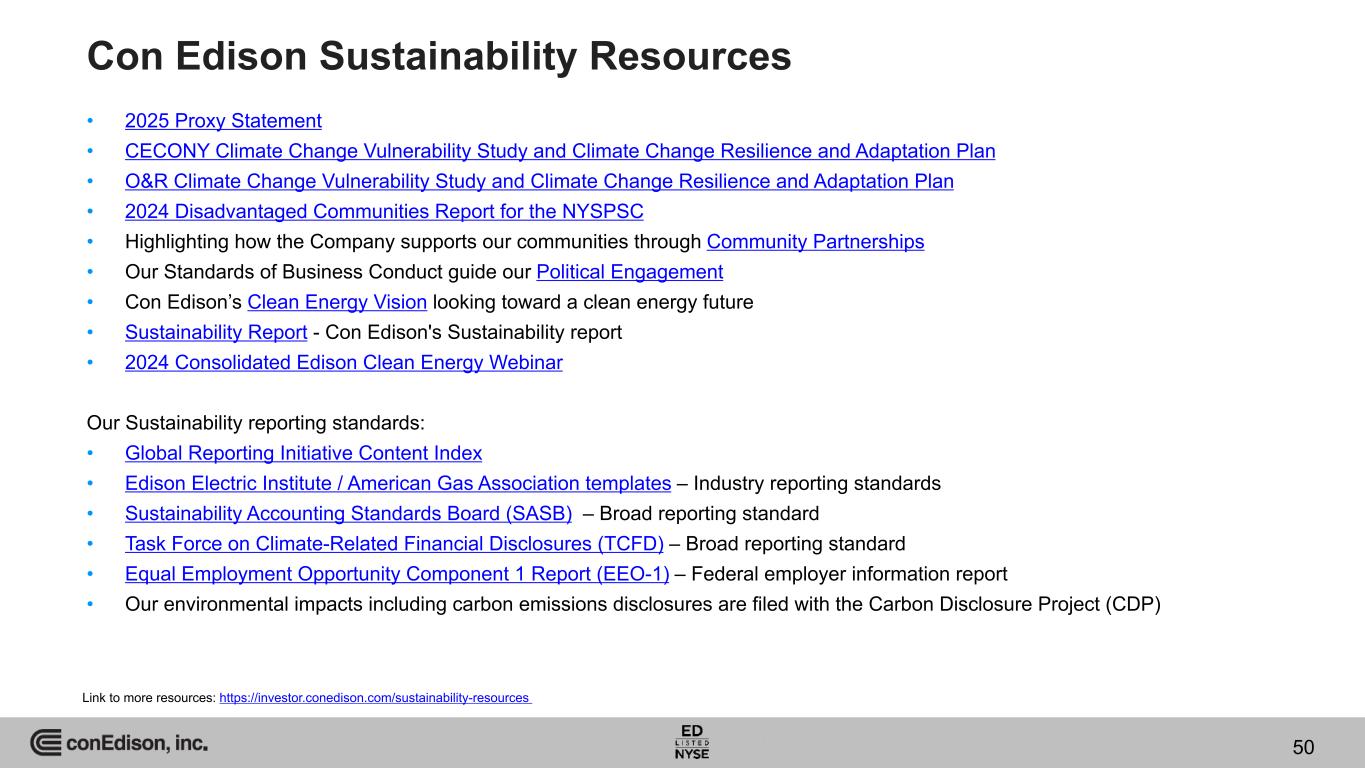This screenshot has height=768, width=1365.
Task: Open Edison Electric Institute templates link
Action: pos(397,483)
